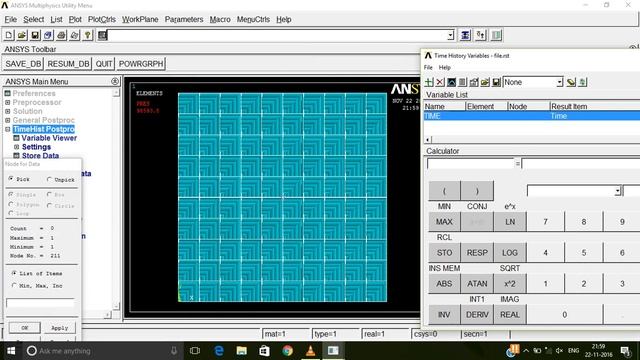This screenshot has width=640, height=360.
Task: Open the command input dropdown arrow
Action: click(x=450, y=36)
